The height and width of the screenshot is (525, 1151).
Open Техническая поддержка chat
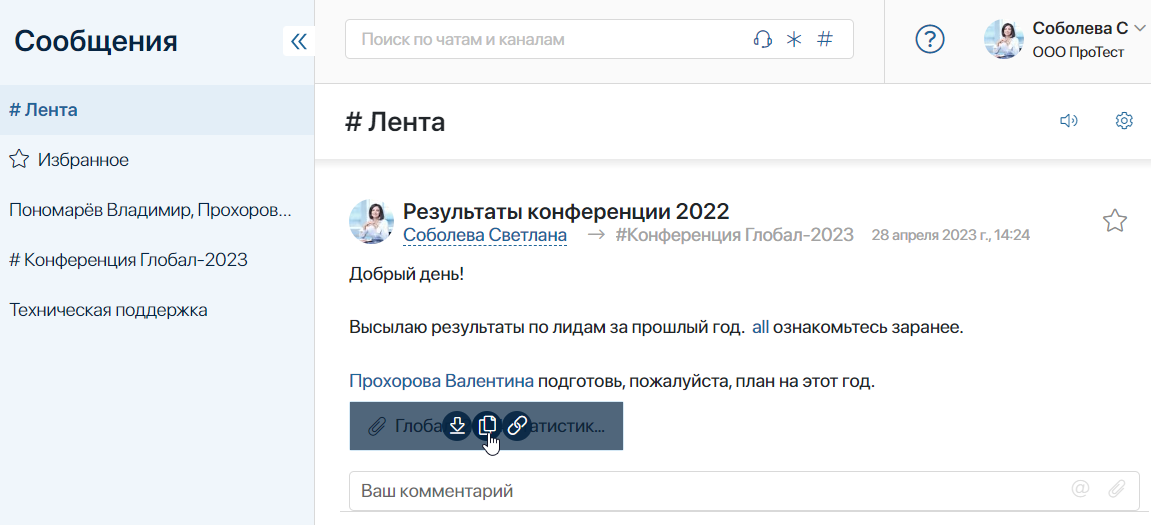[x=157, y=311]
